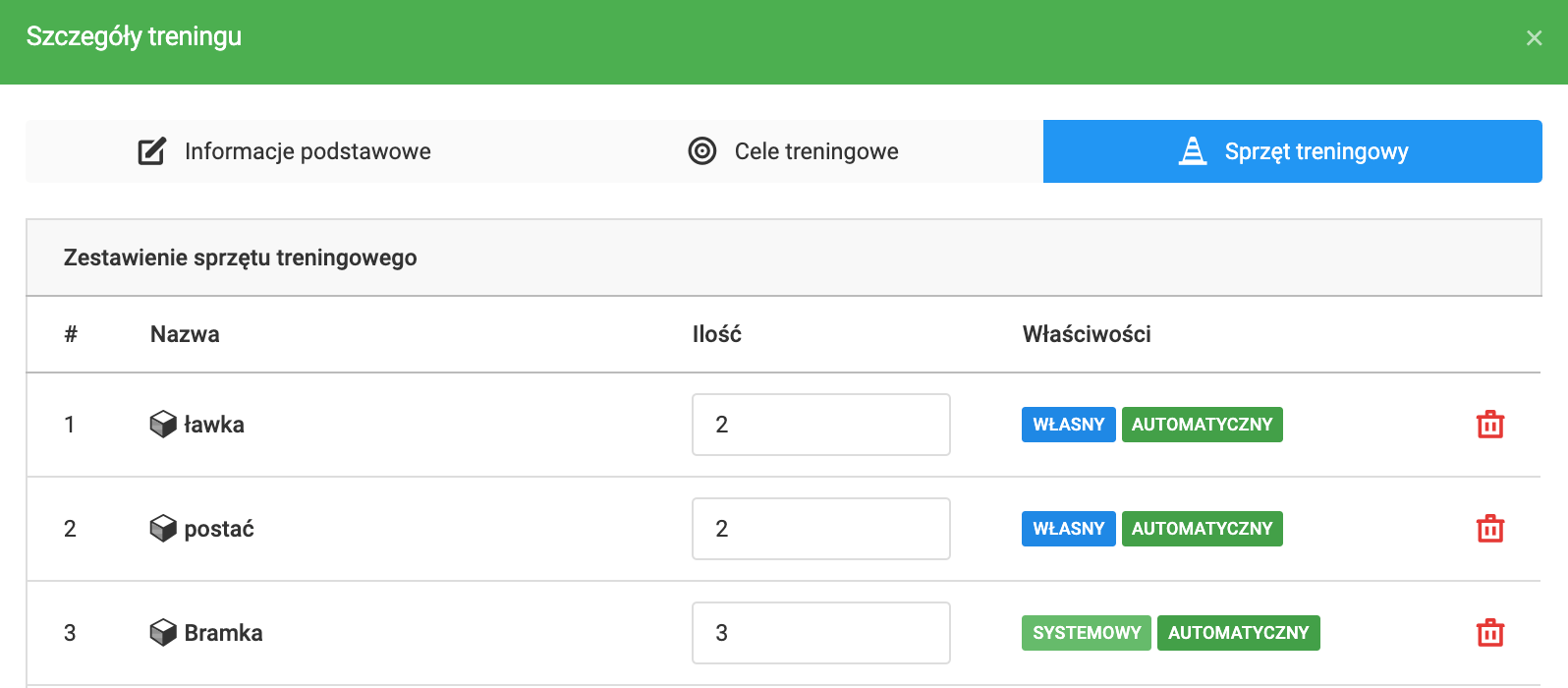Image resolution: width=1568 pixels, height=688 pixels.
Task: Click AUTOMATYCZNY badge in ławka row
Action: [x=1202, y=425]
